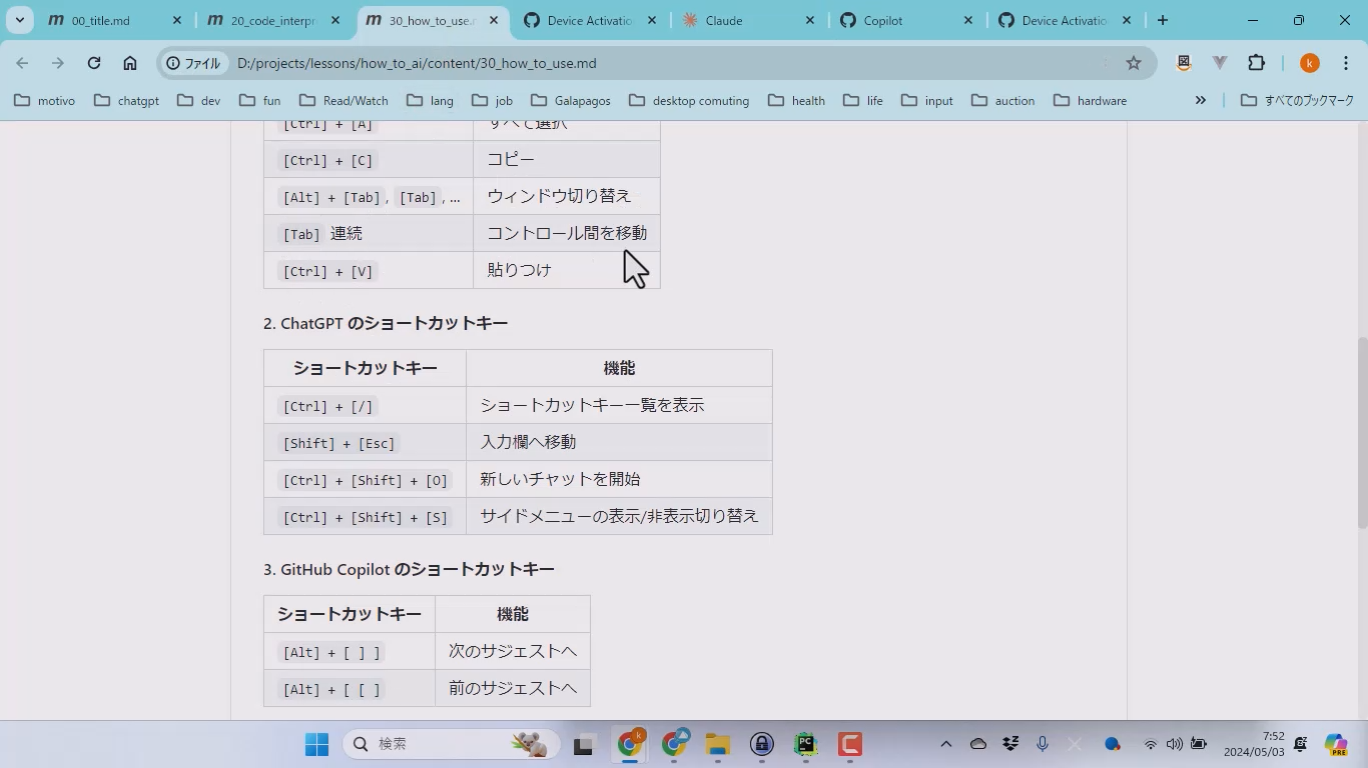Open the chatgpt bookmark folder
The width and height of the screenshot is (1368, 768).
[x=127, y=100]
